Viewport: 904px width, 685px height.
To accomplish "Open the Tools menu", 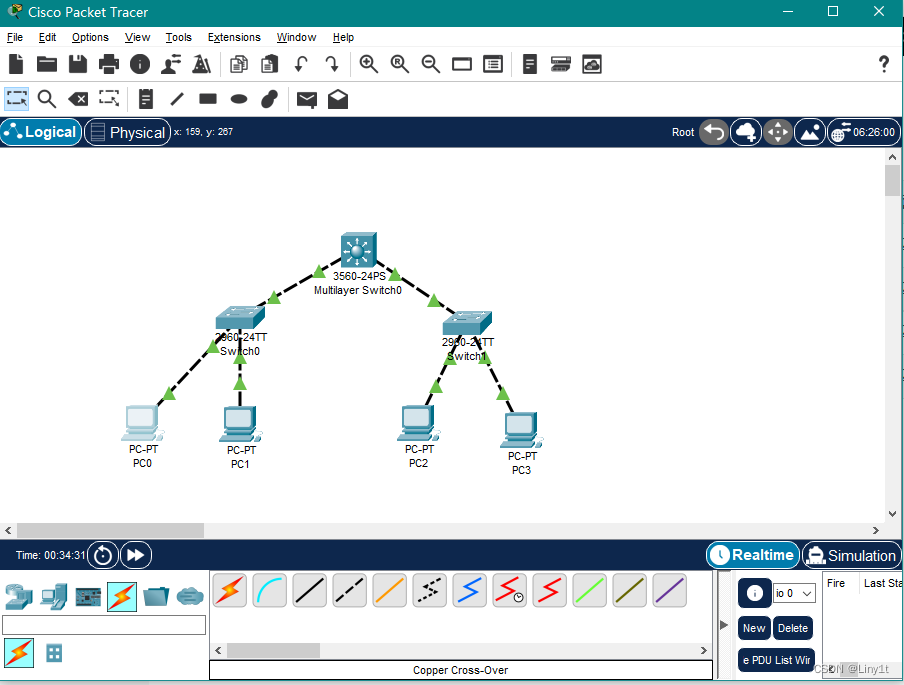I will 178,37.
